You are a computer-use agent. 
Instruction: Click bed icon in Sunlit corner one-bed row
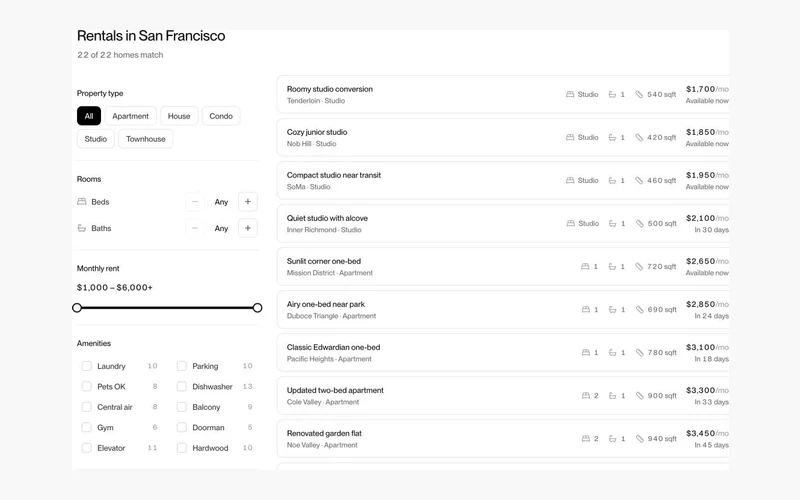(x=585, y=266)
